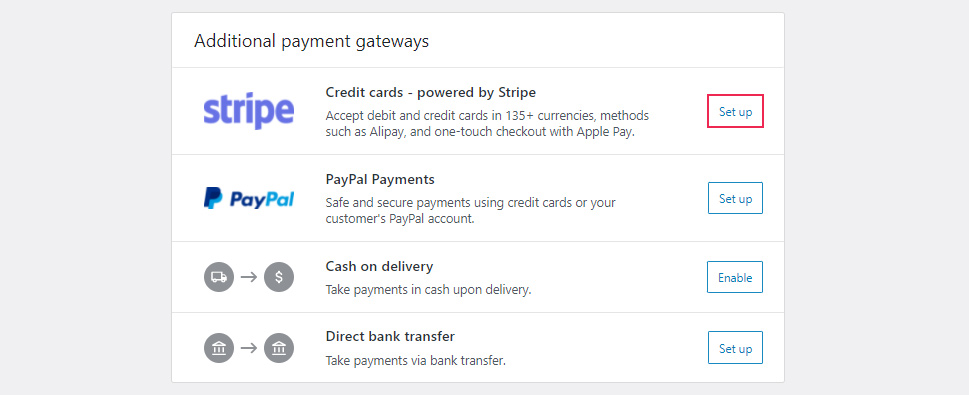Image resolution: width=969 pixels, height=395 pixels.
Task: Set up Direct bank transfer
Action: 735,348
